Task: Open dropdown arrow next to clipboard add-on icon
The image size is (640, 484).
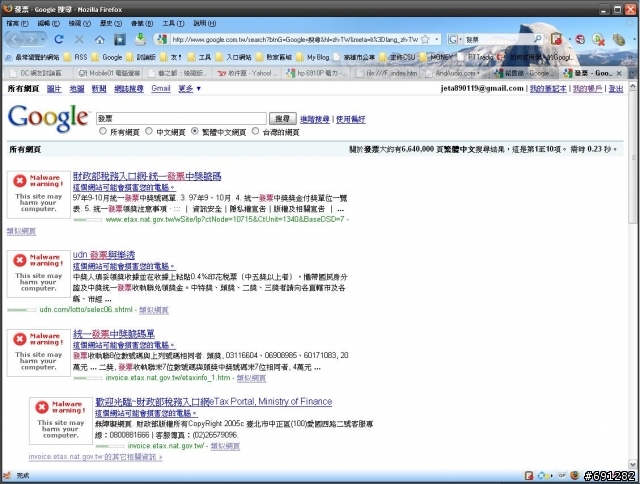Action: point(569,39)
